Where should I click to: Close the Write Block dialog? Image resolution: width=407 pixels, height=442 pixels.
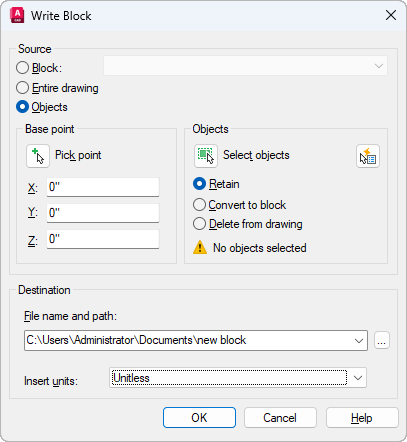pos(391,15)
